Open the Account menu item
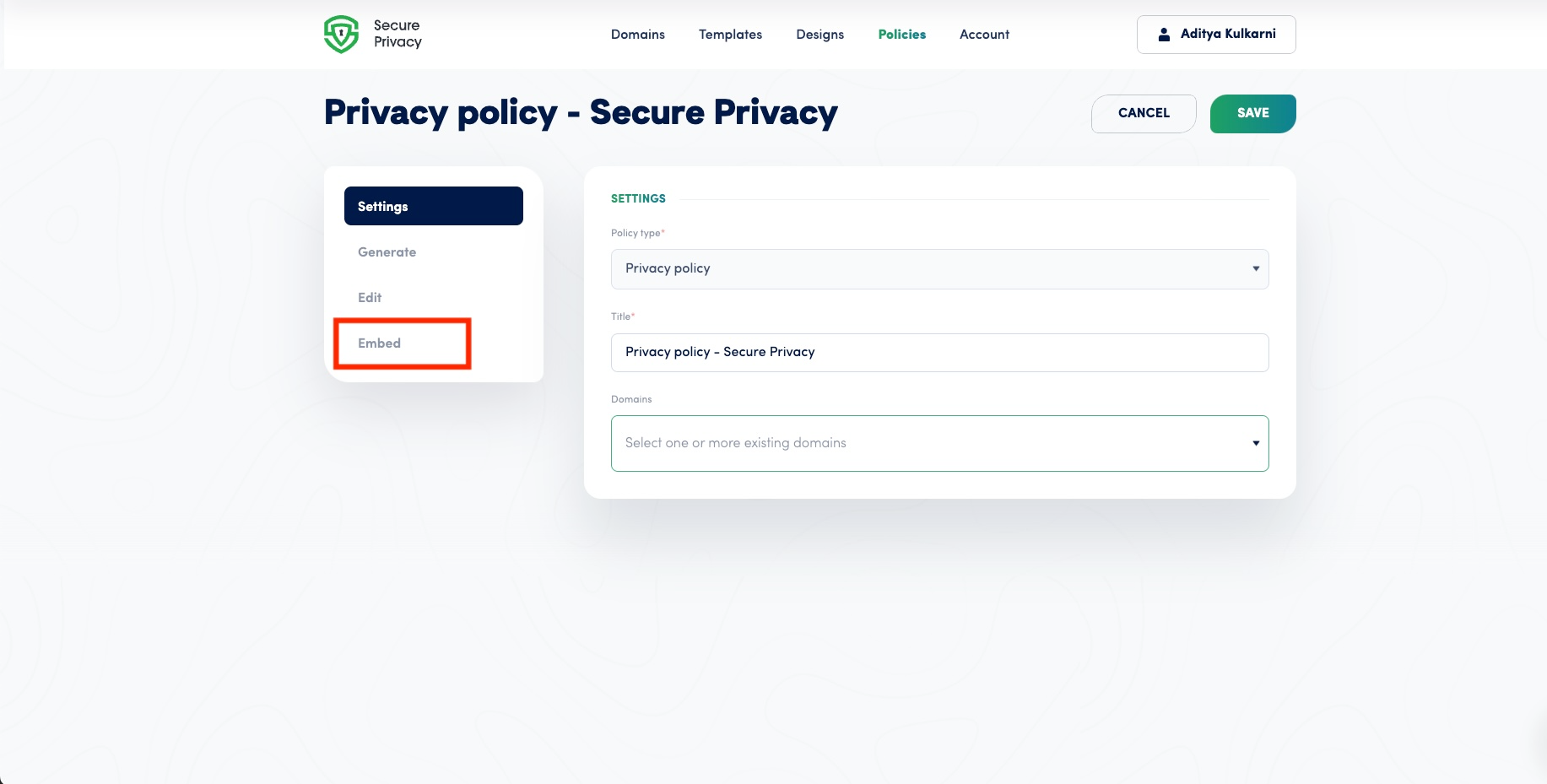Screen dimensions: 1547x784 984,35
